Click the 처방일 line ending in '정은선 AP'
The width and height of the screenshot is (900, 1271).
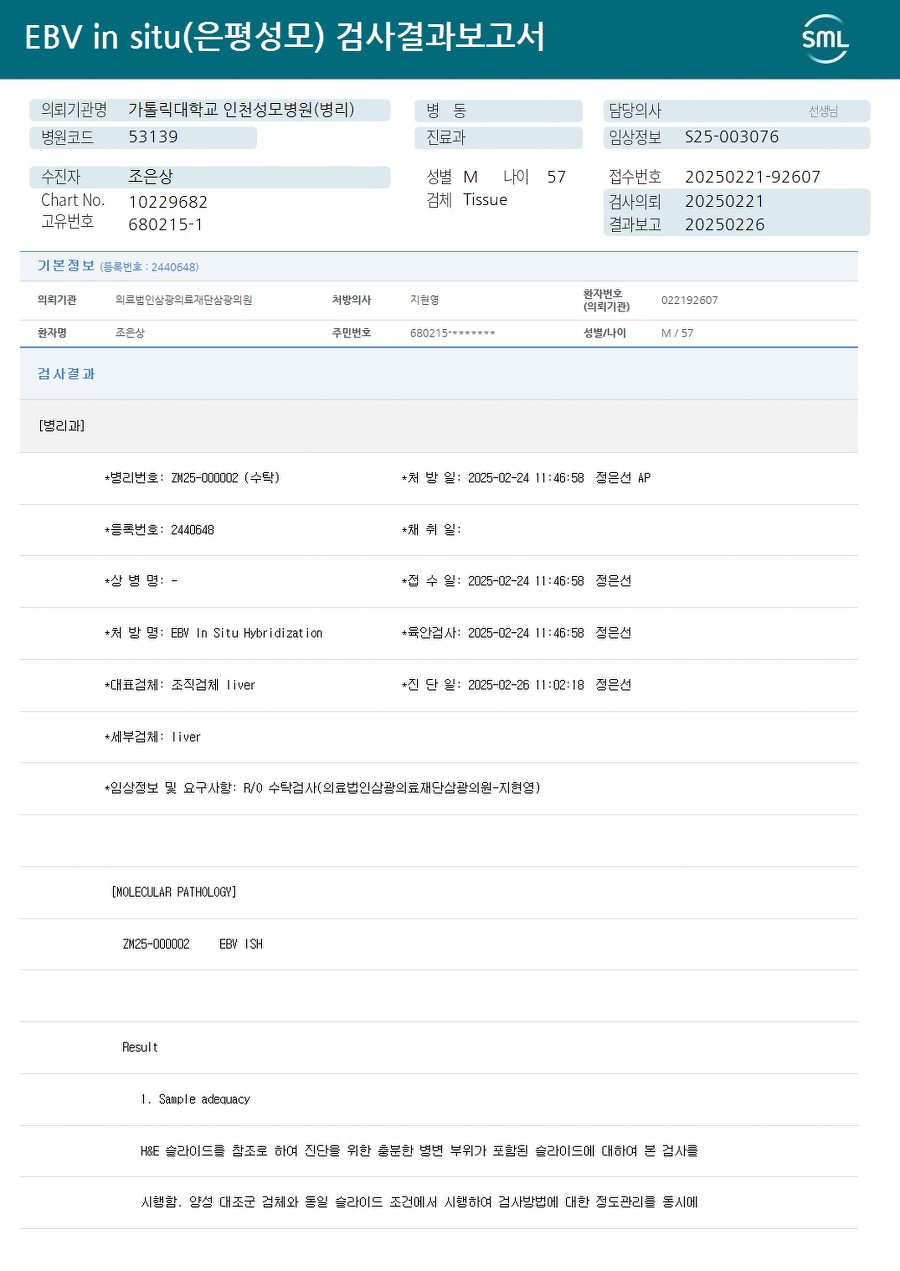(526, 478)
